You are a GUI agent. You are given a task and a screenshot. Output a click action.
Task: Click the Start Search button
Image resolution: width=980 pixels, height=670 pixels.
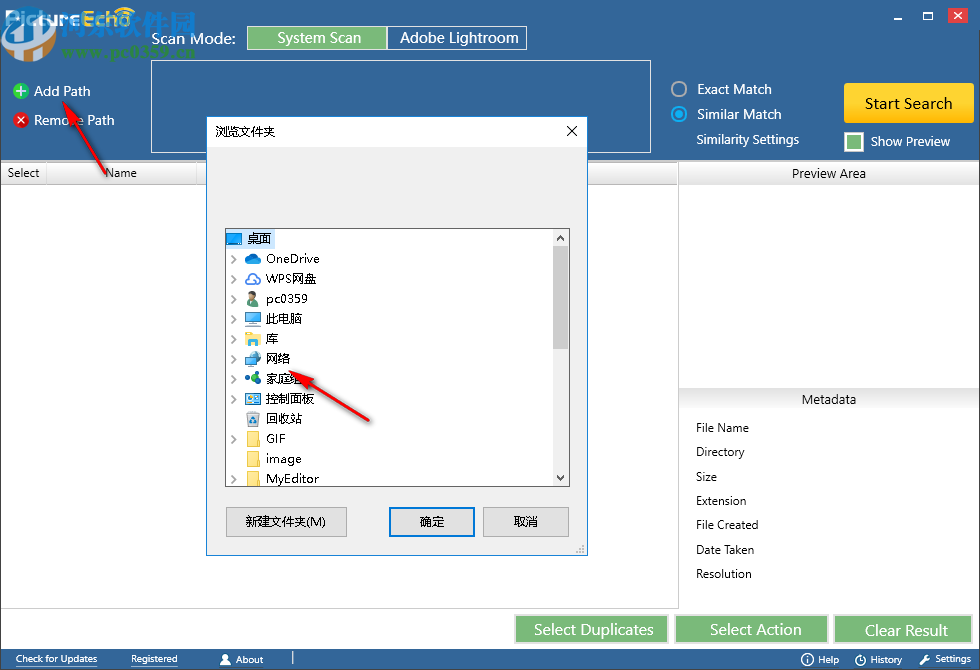pos(908,103)
